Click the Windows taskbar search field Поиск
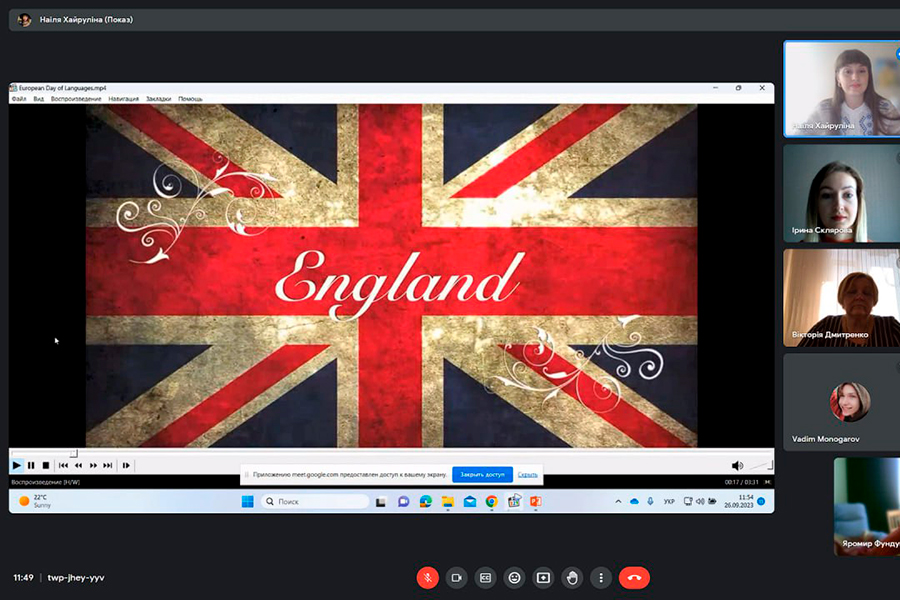This screenshot has width=900, height=600. pos(315,501)
